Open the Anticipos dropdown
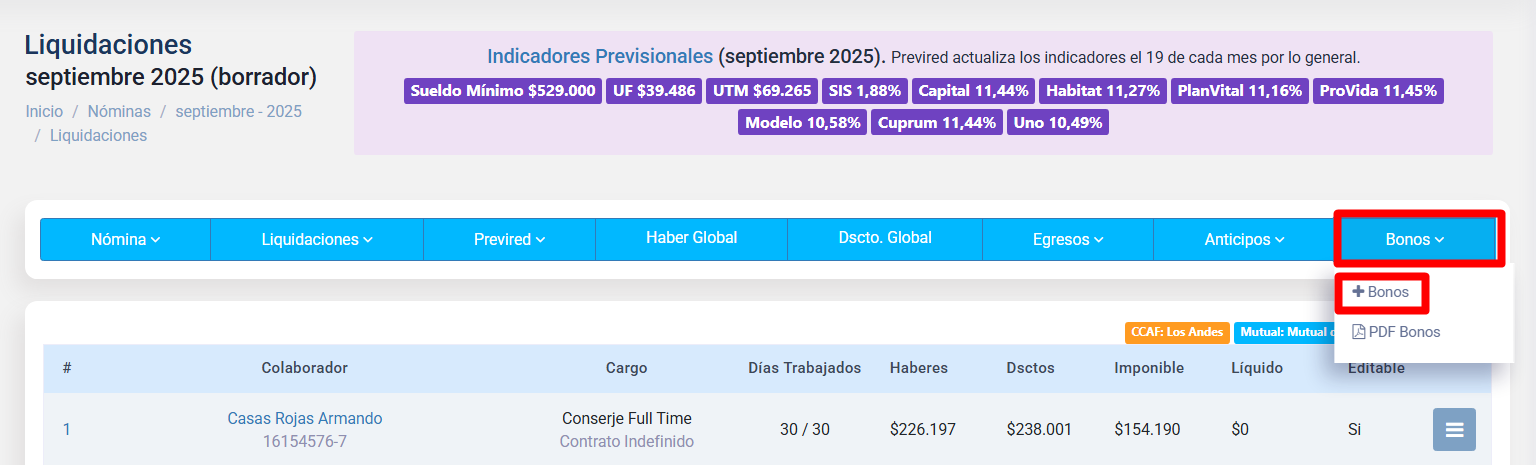The width and height of the screenshot is (1536, 465). tap(1243, 240)
